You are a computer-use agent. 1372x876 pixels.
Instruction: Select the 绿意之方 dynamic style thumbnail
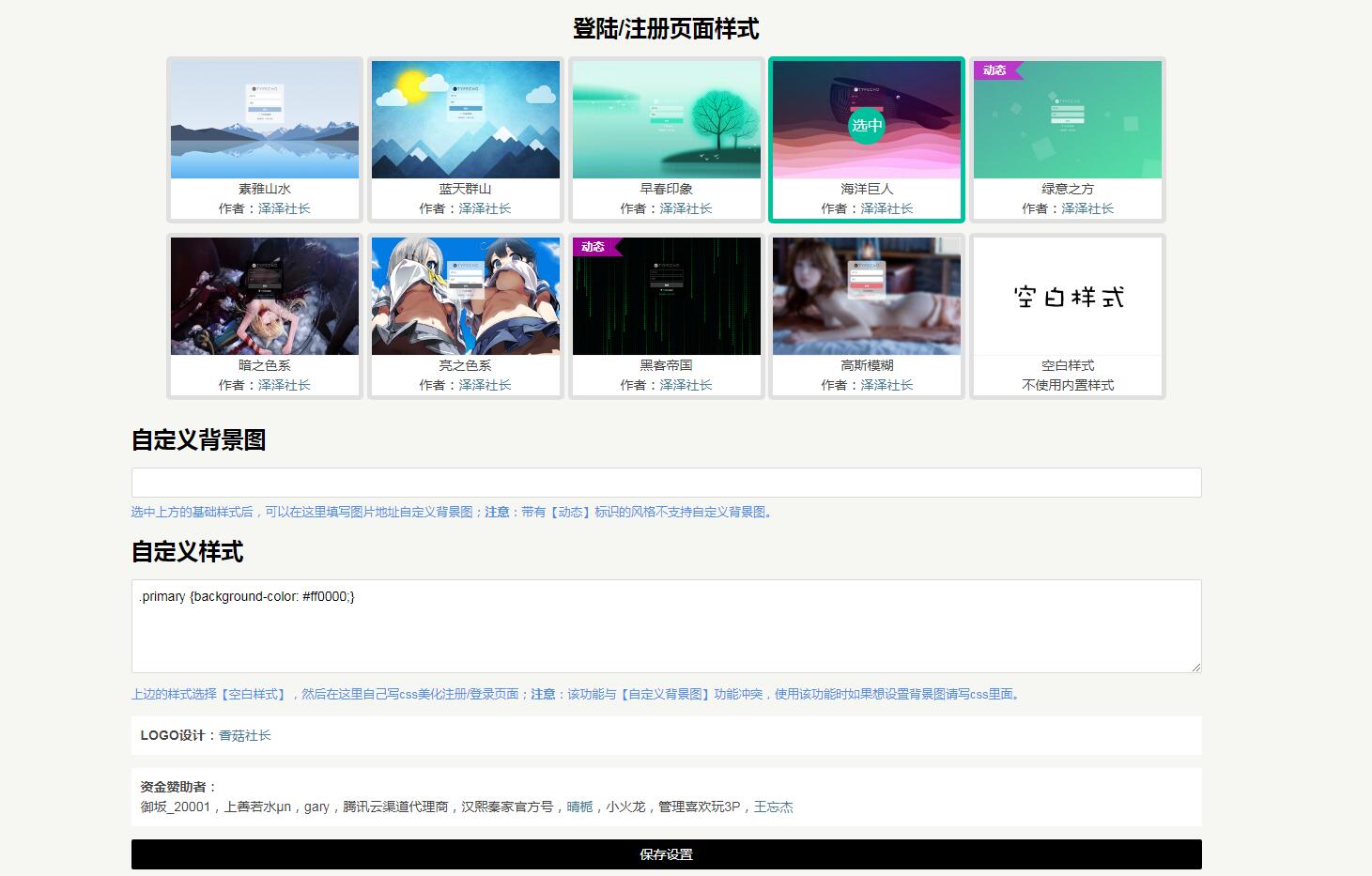coord(1068,120)
